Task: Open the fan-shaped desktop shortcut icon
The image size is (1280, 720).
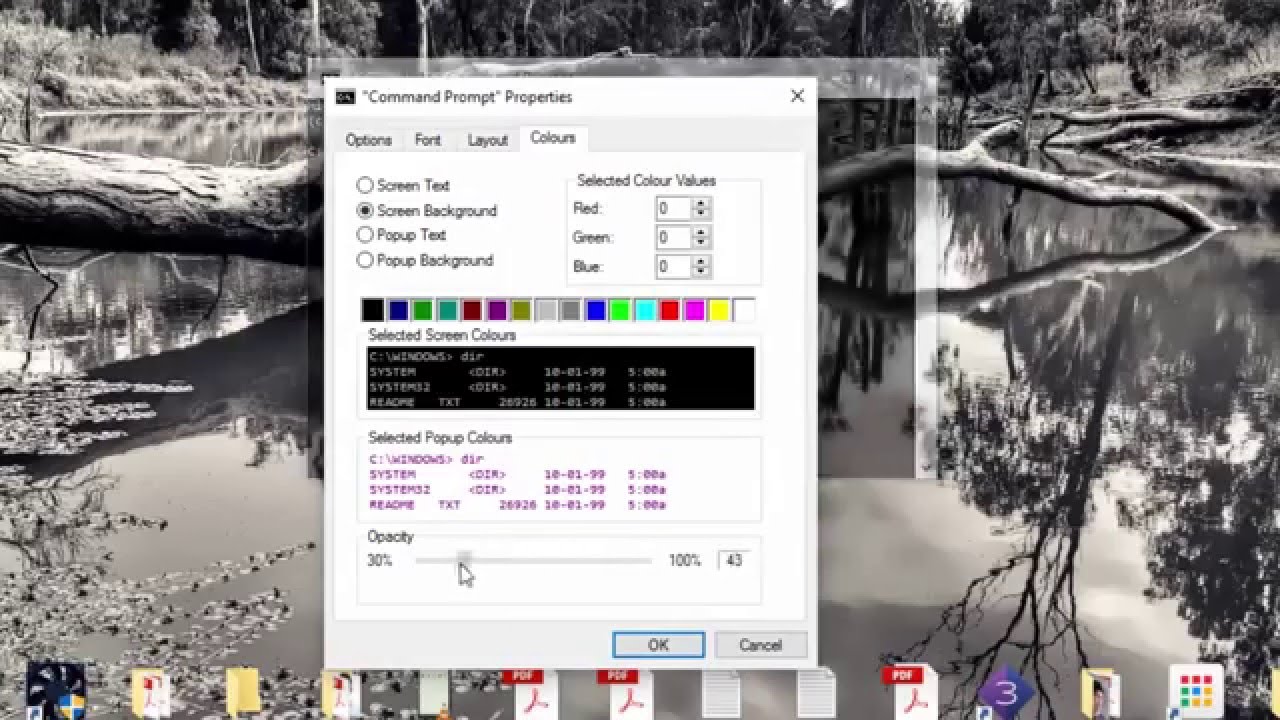Action: pos(55,691)
